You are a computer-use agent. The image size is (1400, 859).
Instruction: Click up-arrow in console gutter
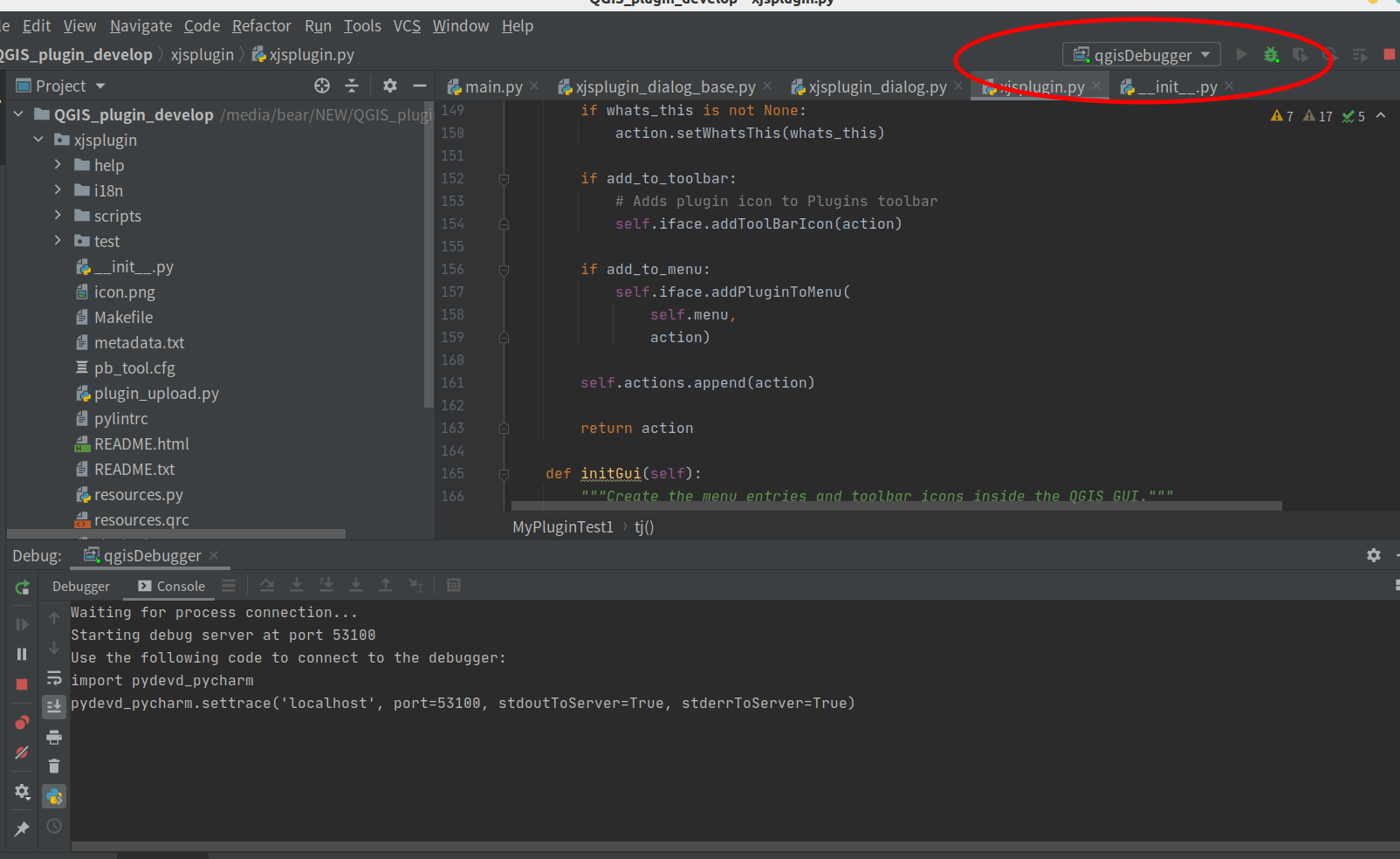pos(54,618)
